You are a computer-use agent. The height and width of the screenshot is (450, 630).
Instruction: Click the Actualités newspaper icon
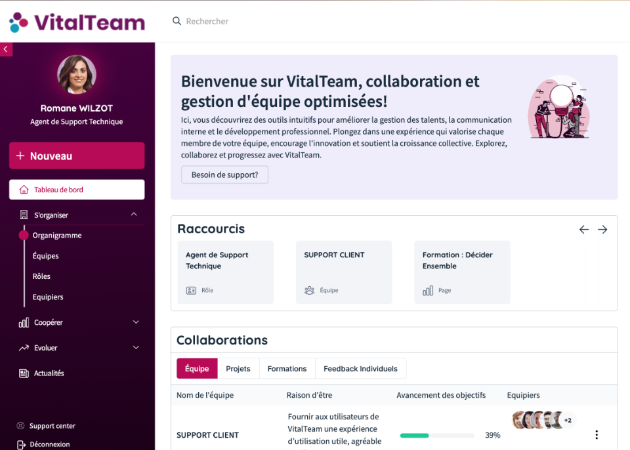[x=24, y=373]
